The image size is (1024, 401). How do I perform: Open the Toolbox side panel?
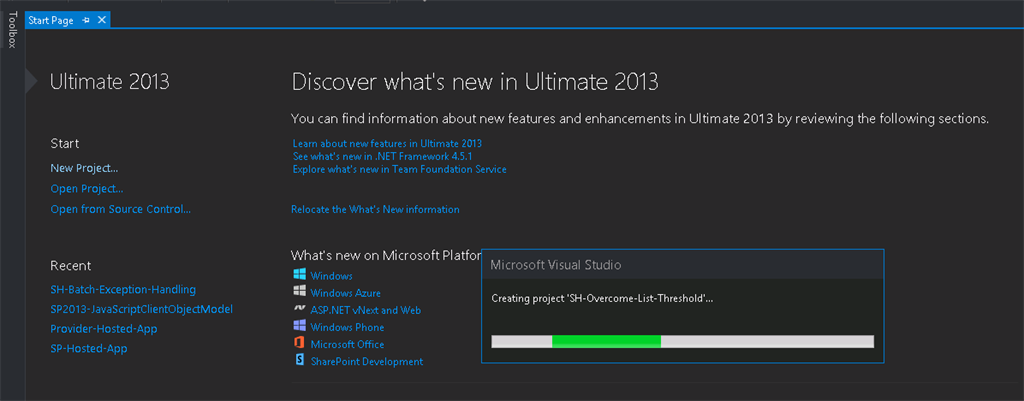click(x=12, y=29)
